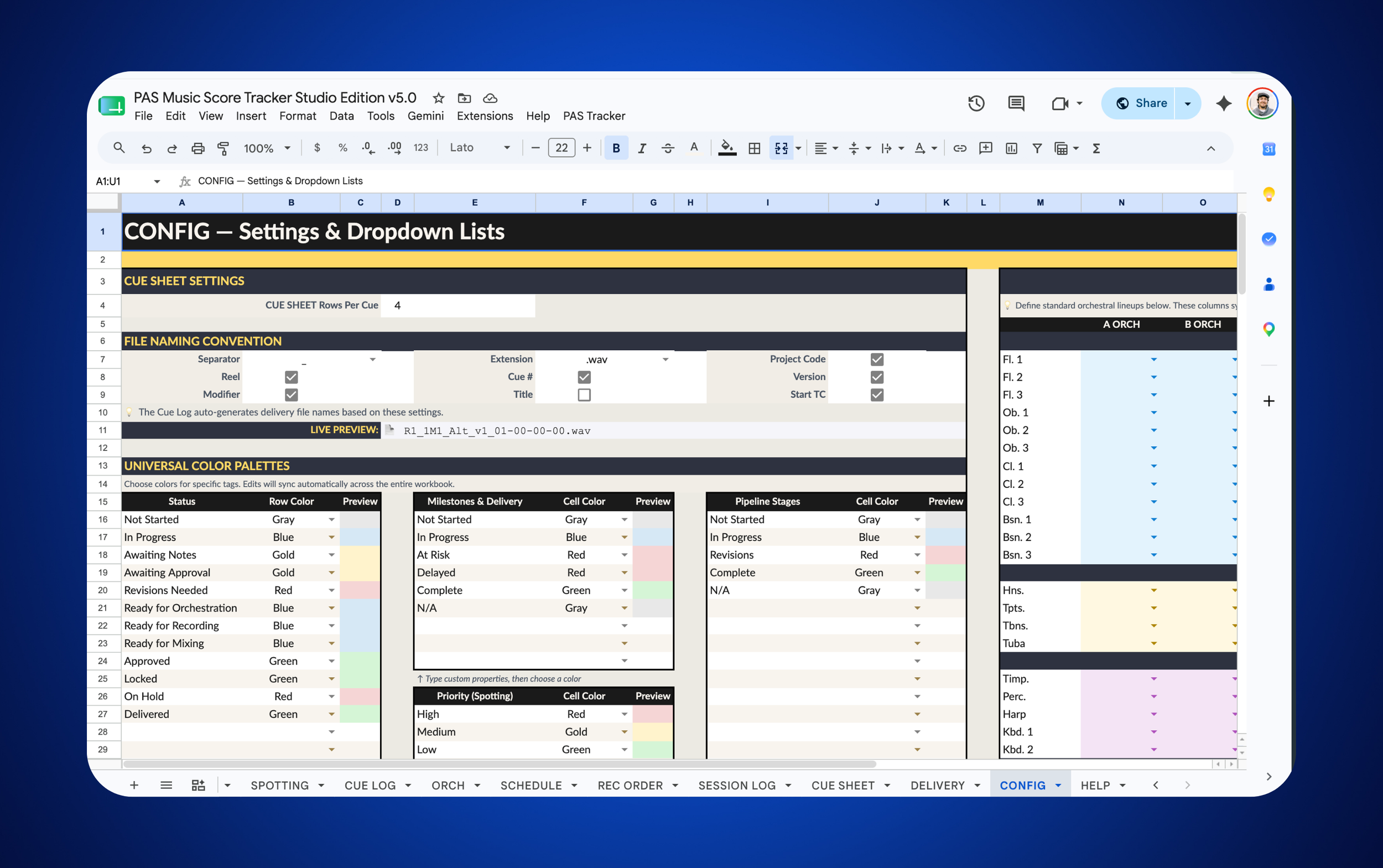The image size is (1383, 868).
Task: Select the Paint format roller icon
Action: (x=223, y=148)
